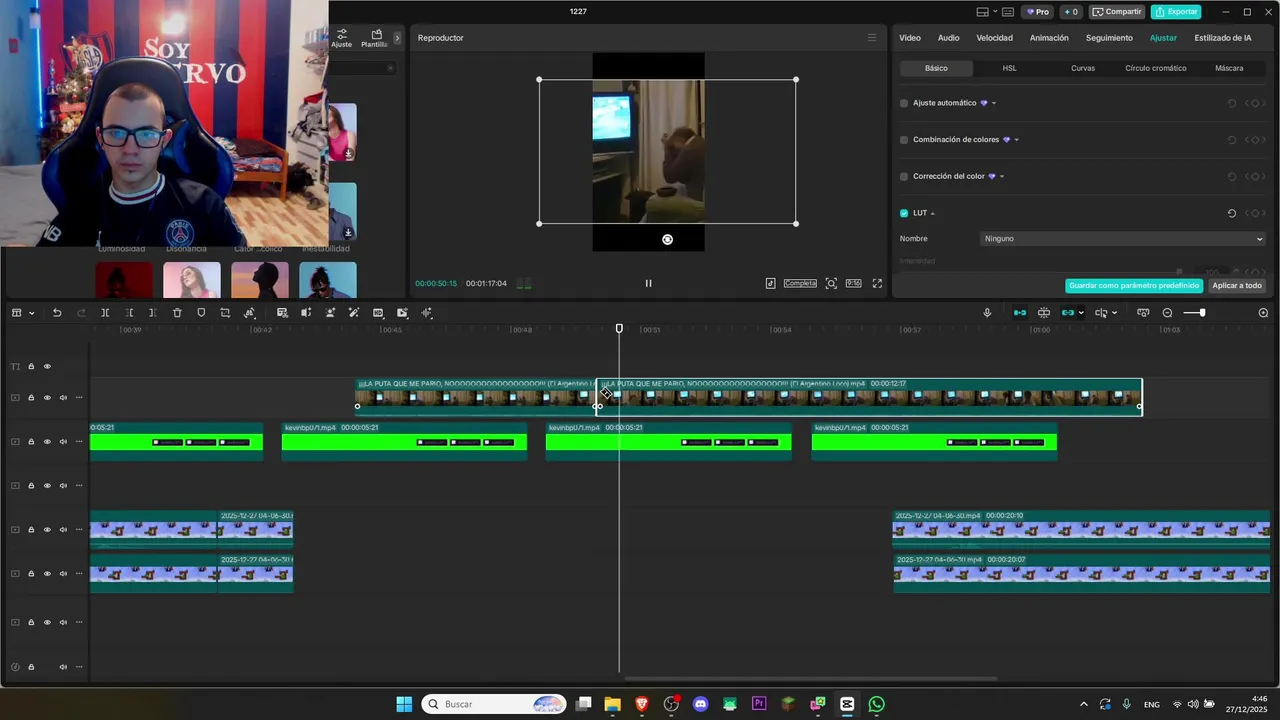Click the auto snapping icon
Viewport: 1280px width, 720px height.
tap(1044, 313)
